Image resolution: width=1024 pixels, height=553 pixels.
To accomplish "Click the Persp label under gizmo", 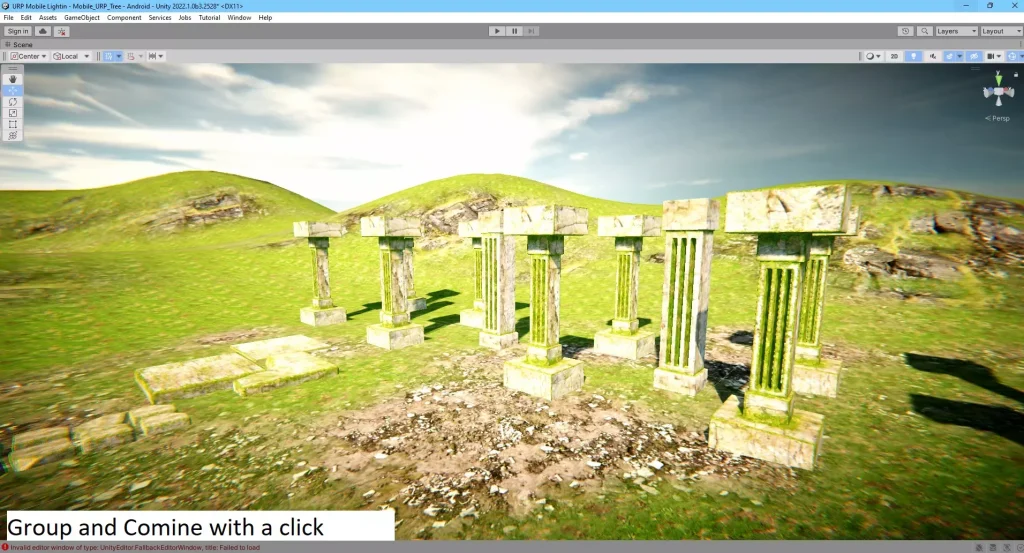I will 998,118.
